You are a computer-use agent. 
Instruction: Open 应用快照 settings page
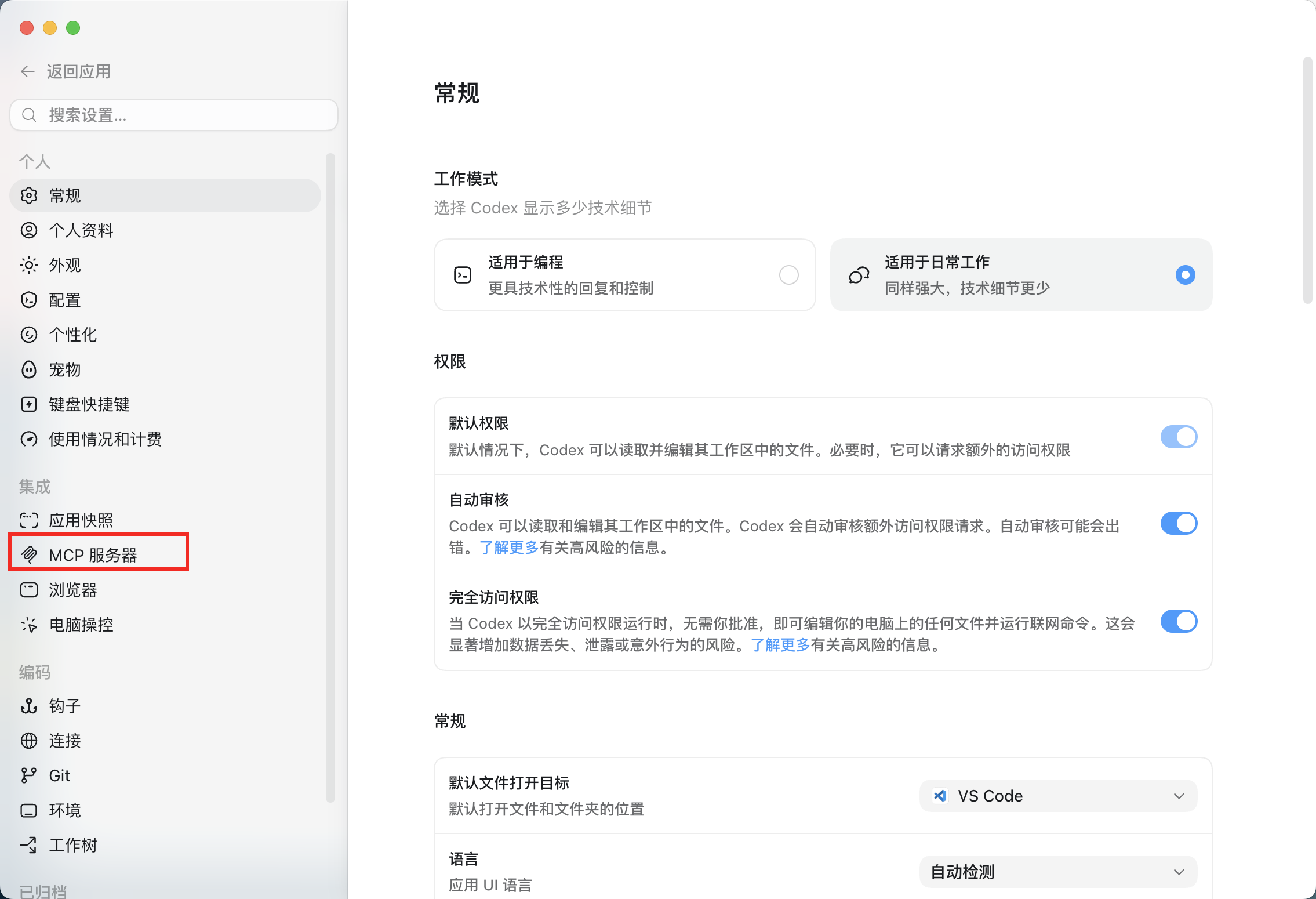tap(165, 520)
